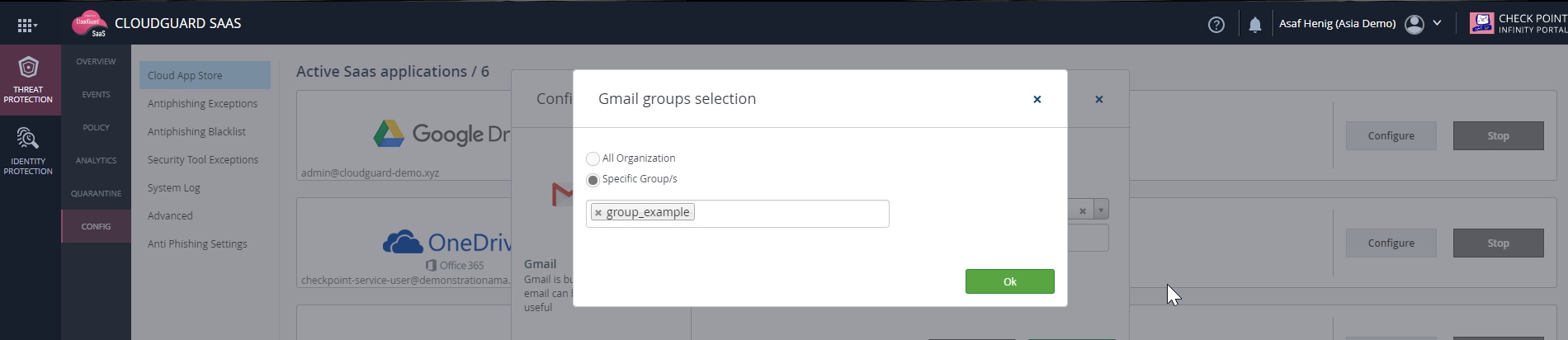Image resolution: width=1568 pixels, height=340 pixels.
Task: Configure the Google Drive application
Action: (x=1391, y=136)
